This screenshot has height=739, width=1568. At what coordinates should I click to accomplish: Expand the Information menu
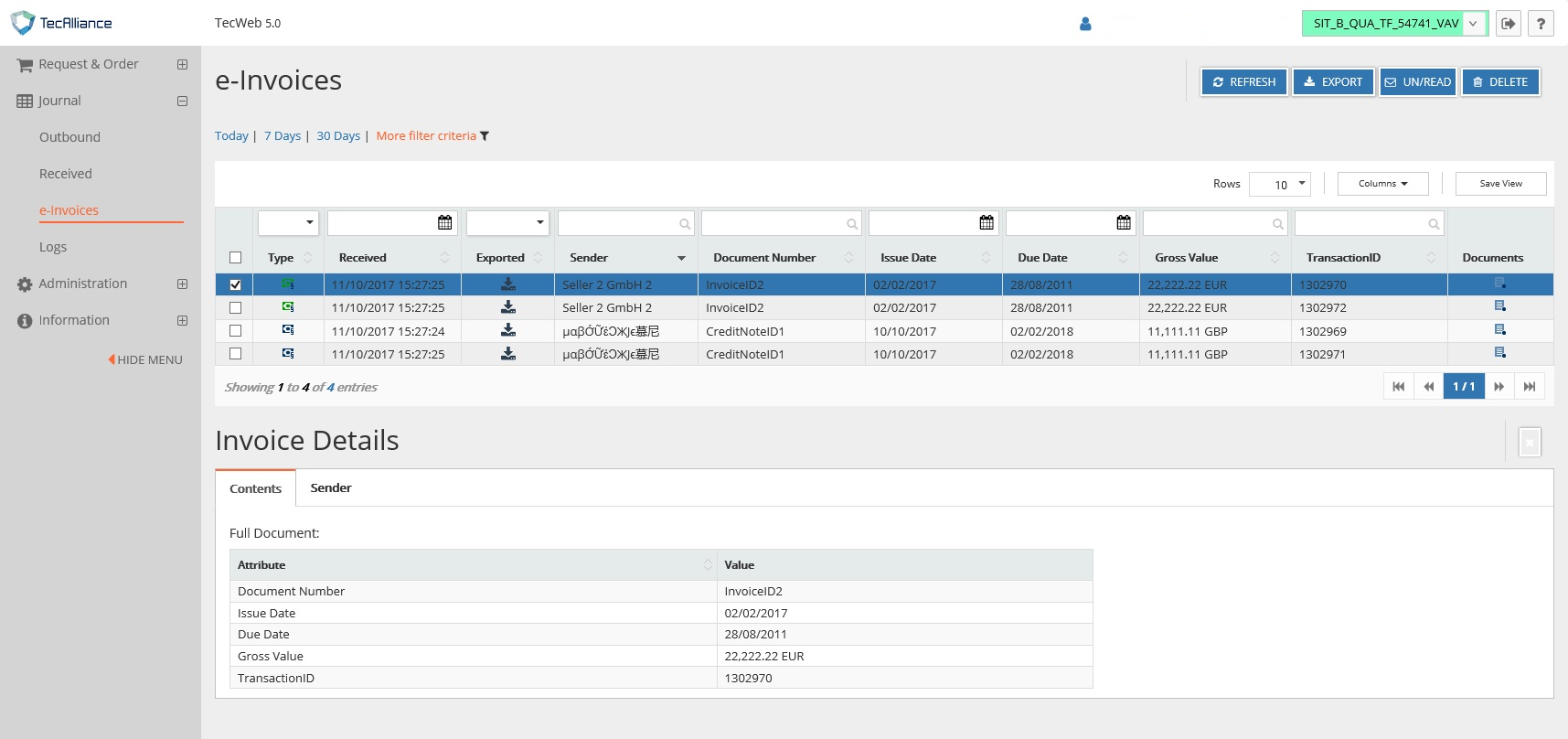tap(183, 320)
